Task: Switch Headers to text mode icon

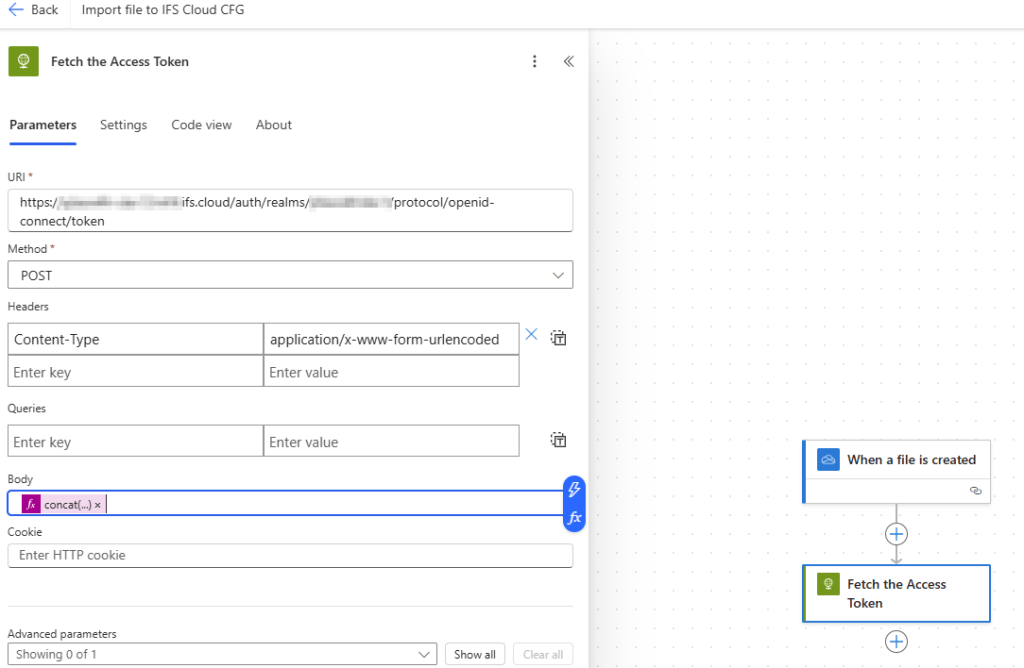Action: click(559, 339)
